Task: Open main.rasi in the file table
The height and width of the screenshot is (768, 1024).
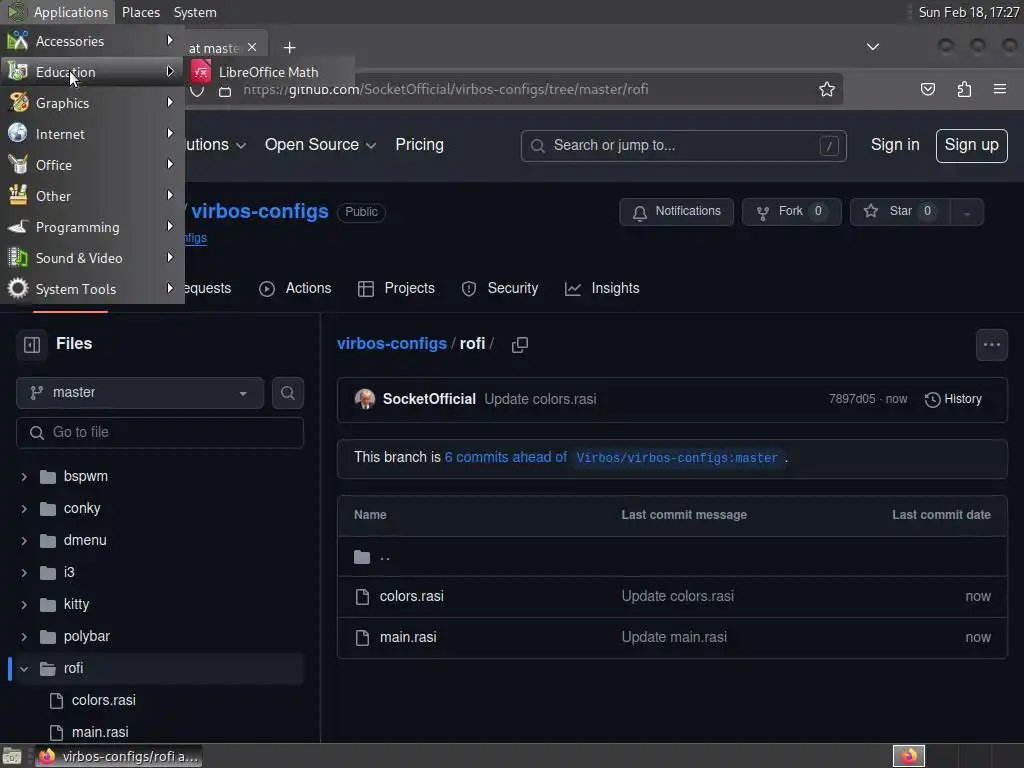Action: pos(408,637)
